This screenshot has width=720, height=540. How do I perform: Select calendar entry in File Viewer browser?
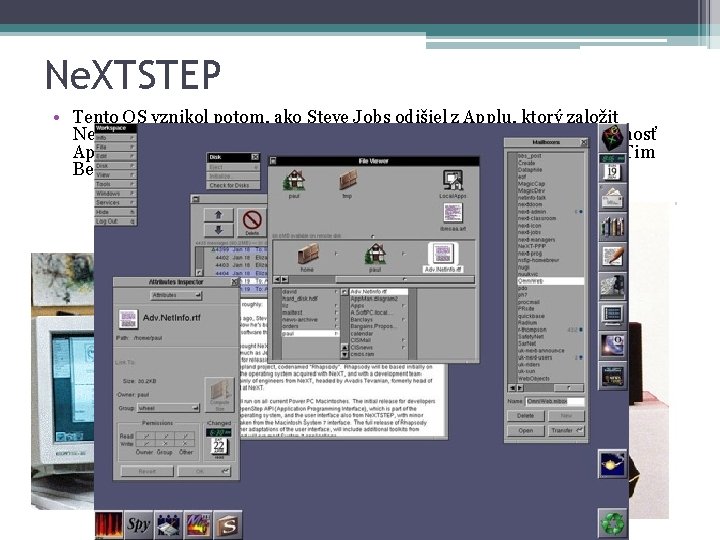[x=378, y=333]
